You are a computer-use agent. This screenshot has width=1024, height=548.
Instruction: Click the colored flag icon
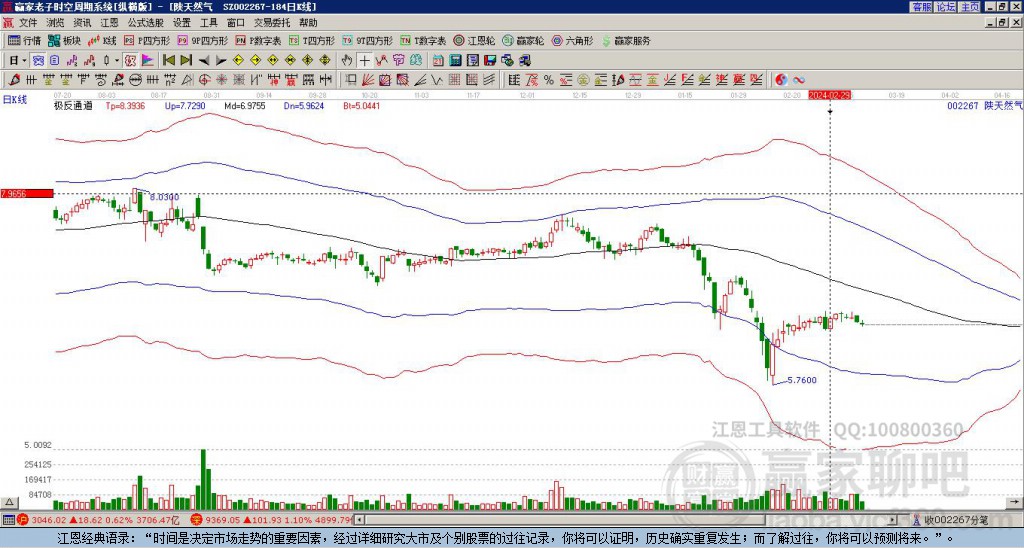(148, 61)
